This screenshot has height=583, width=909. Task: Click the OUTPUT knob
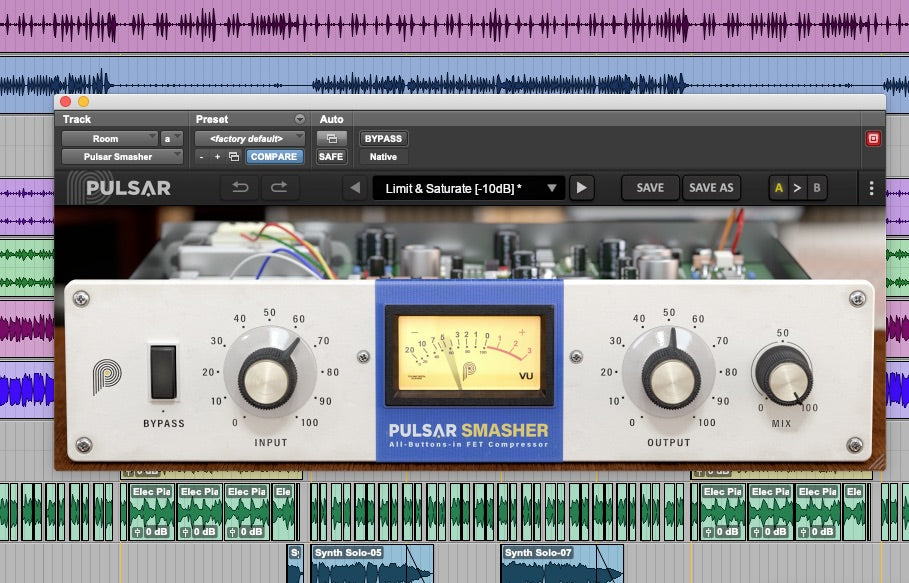[670, 377]
